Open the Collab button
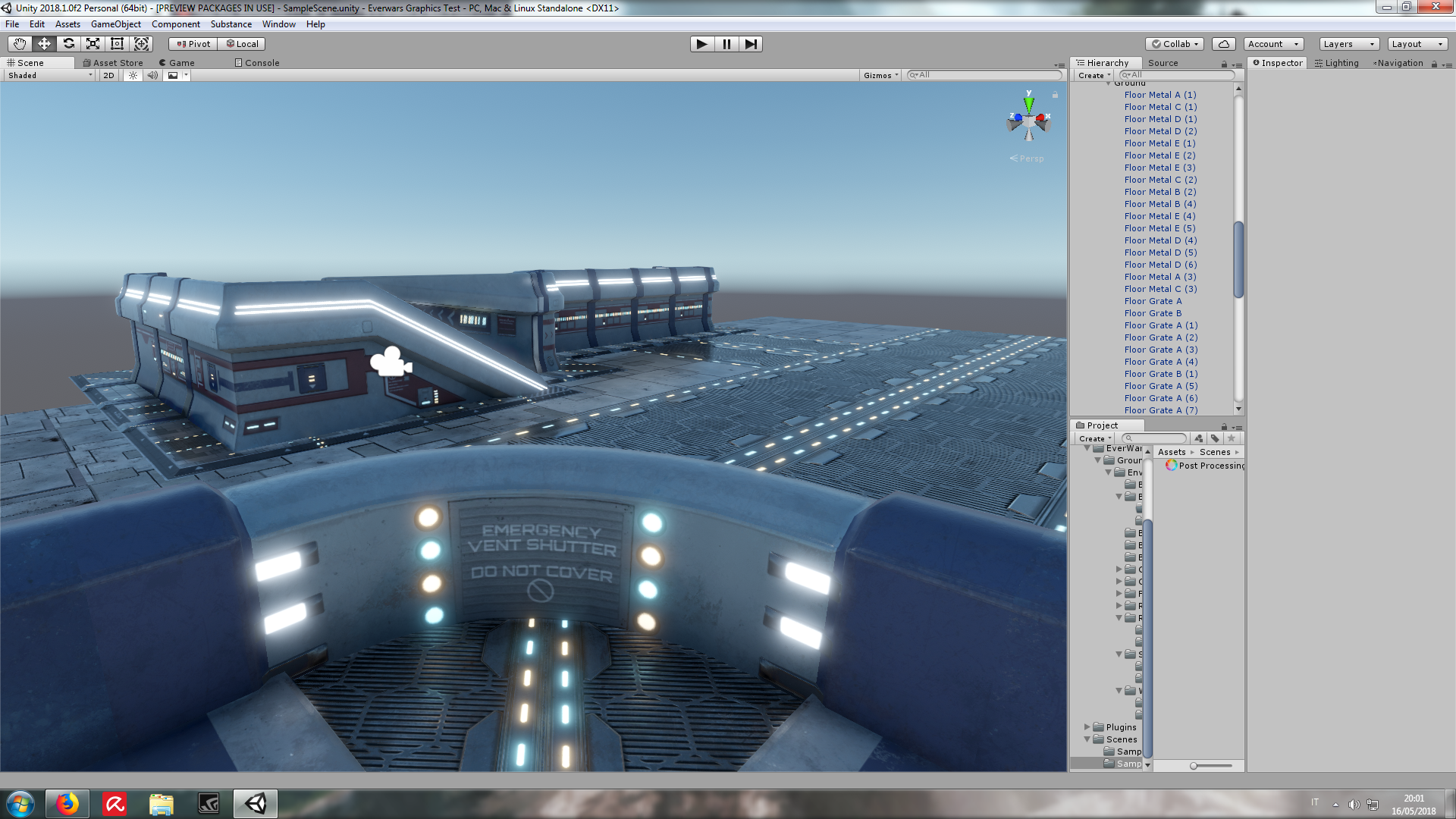This screenshot has width=1456, height=819. point(1175,44)
